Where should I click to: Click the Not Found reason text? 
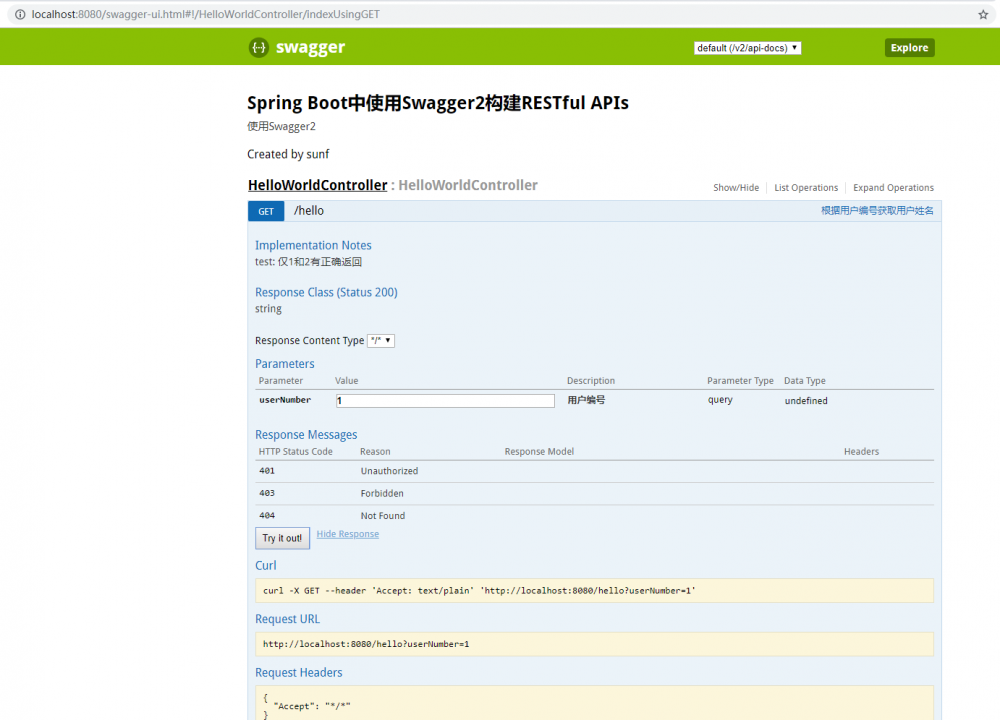[x=383, y=516]
